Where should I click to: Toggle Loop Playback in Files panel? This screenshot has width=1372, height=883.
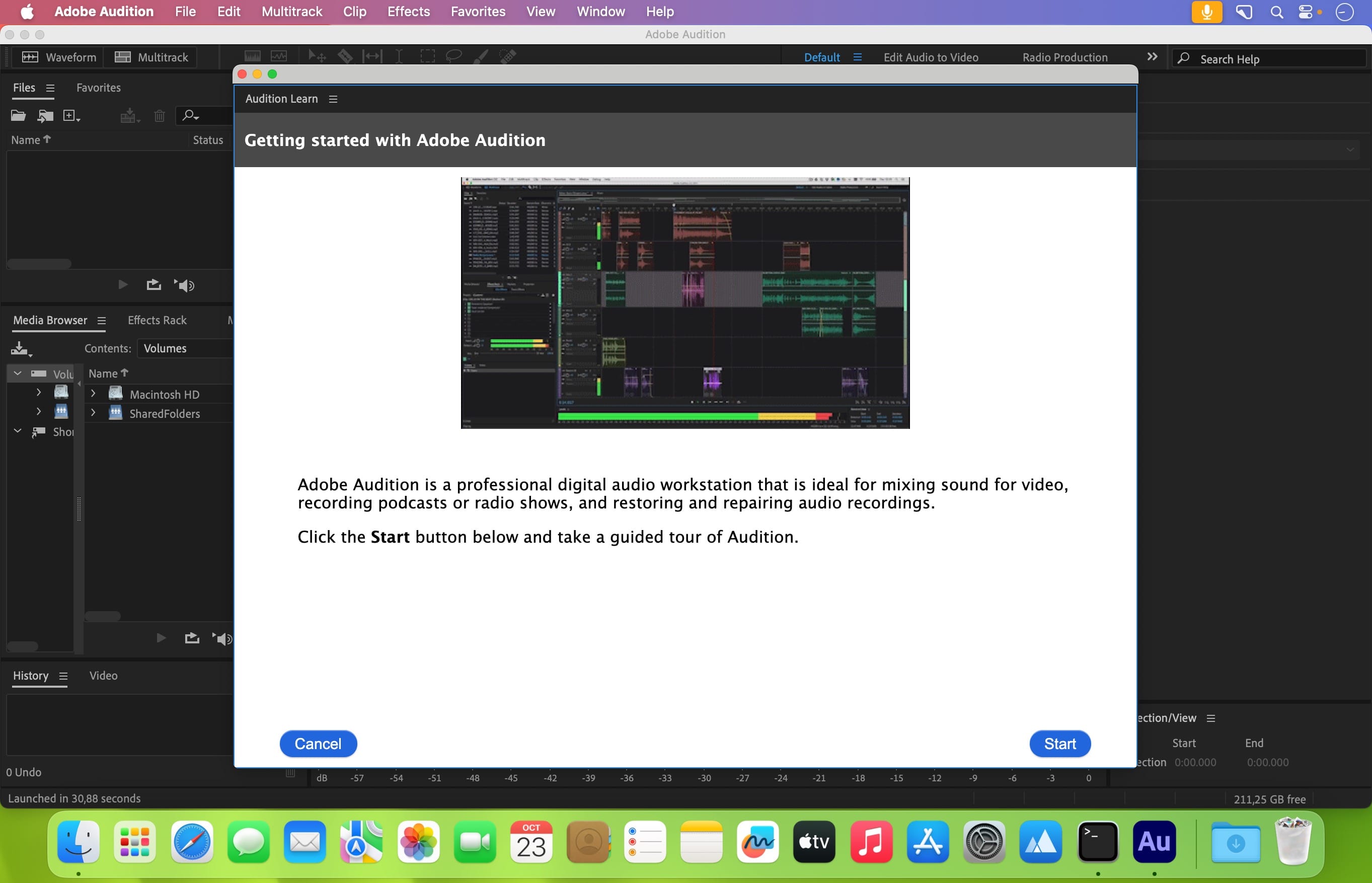tap(154, 285)
